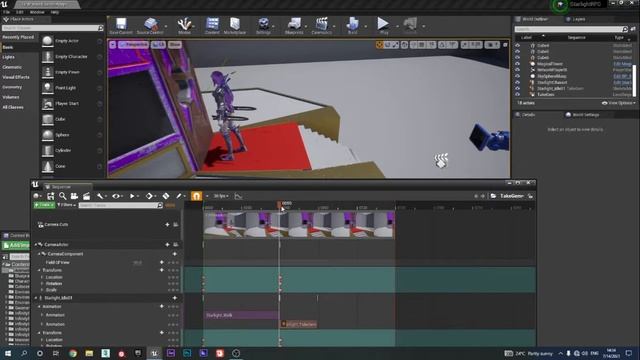
Task: Select the Volumes category
Action: (11, 97)
